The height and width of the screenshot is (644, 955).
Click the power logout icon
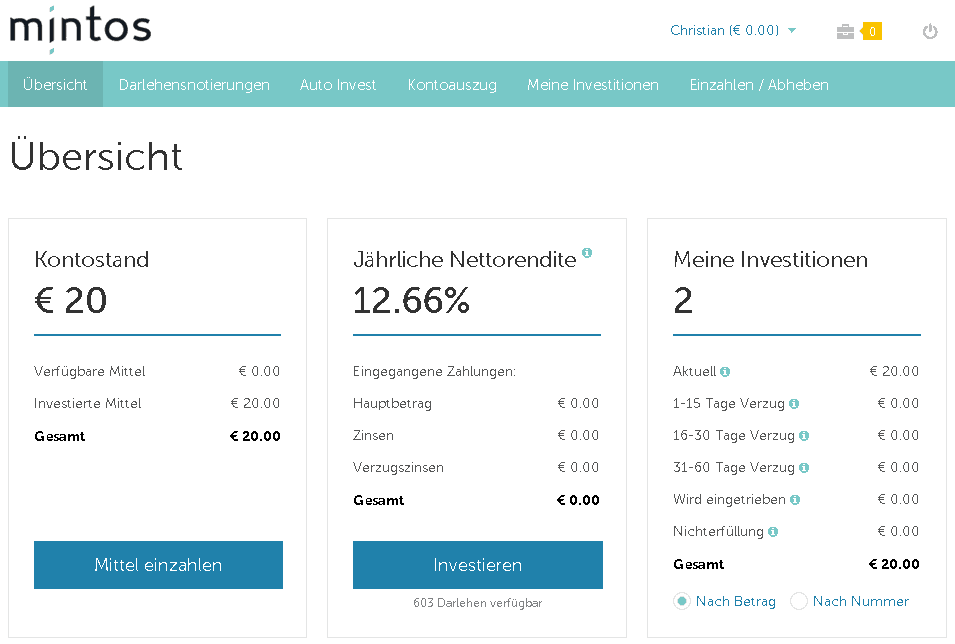coord(929,31)
